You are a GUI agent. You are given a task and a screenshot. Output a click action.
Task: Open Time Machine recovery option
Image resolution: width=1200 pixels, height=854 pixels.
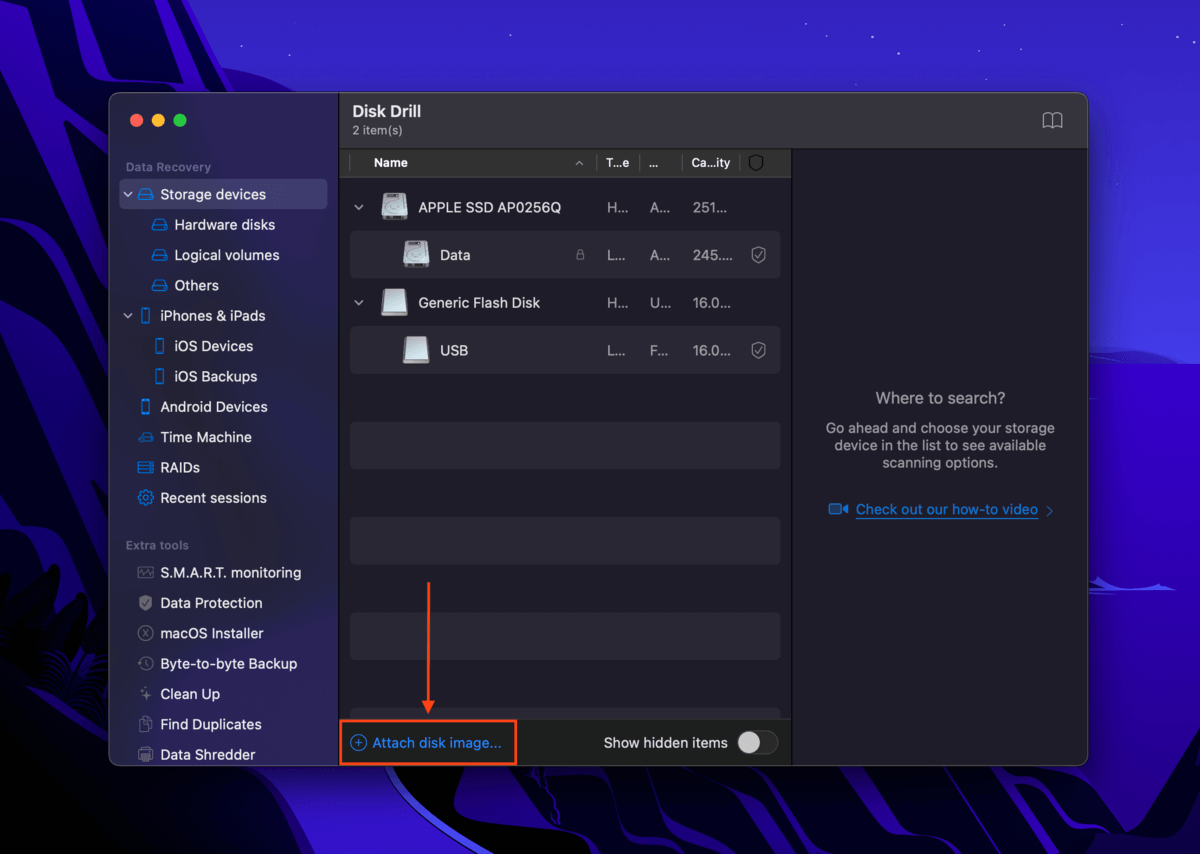[206, 437]
